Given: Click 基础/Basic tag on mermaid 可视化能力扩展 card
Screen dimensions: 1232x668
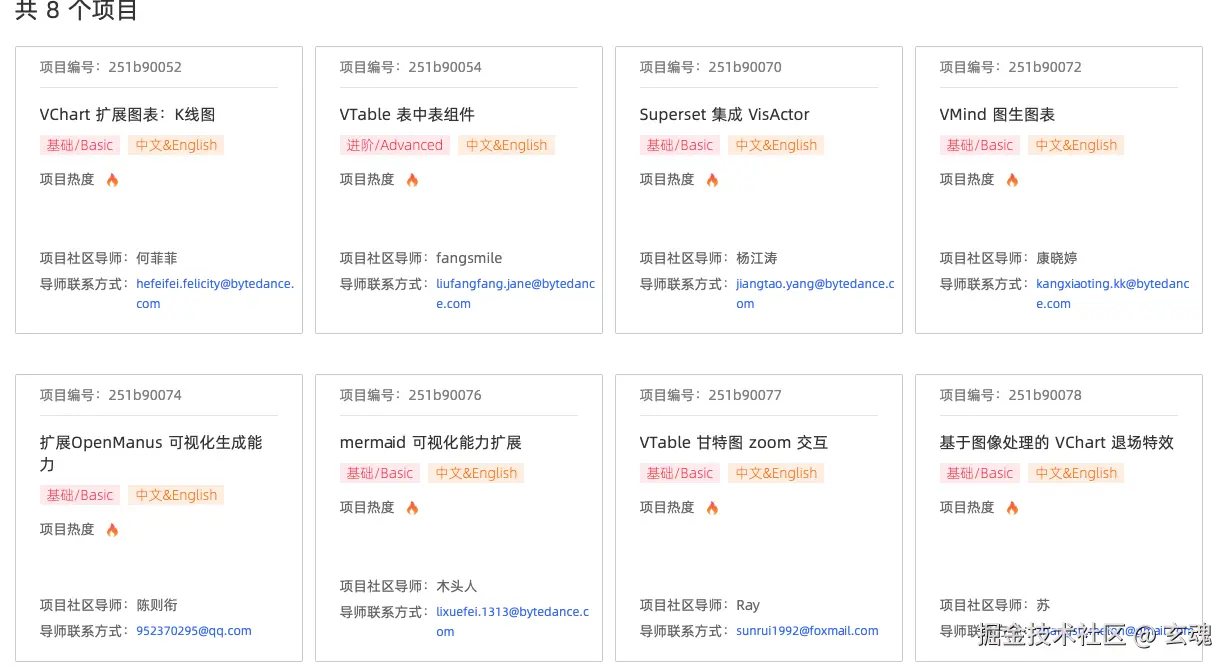Looking at the screenshot, I should click(x=380, y=473).
